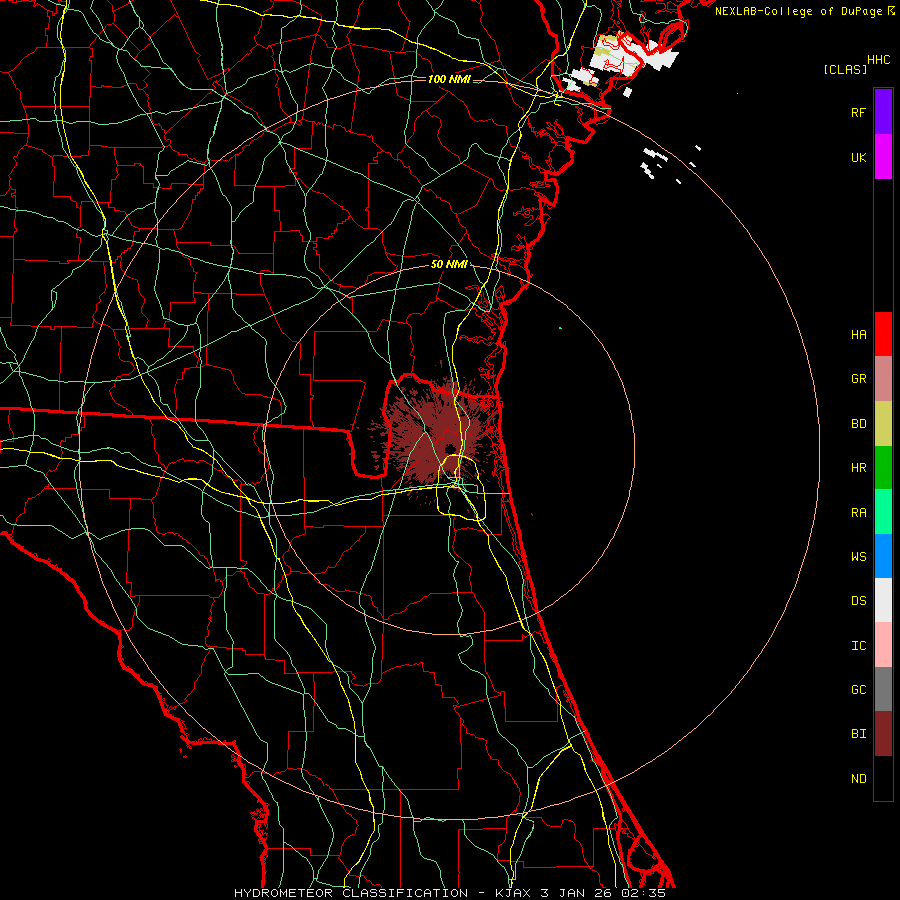This screenshot has height=900, width=900.
Task: Click the 'NEXLAB-College of DuPage' credit text
Action: pyautogui.click(x=798, y=11)
